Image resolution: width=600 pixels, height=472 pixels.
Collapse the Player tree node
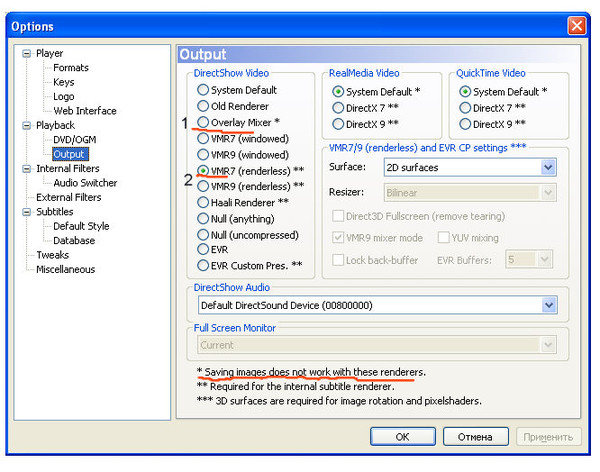tap(26, 53)
